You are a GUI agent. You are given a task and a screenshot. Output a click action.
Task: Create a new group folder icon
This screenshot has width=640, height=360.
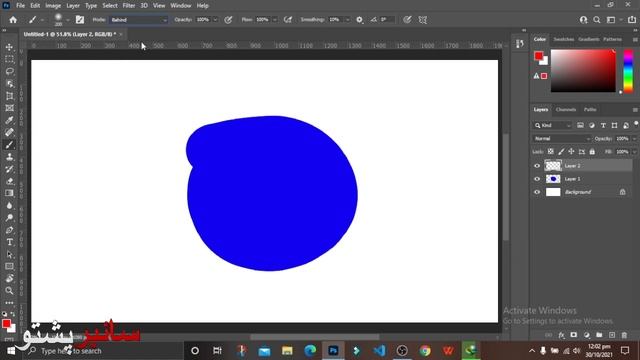coord(599,335)
